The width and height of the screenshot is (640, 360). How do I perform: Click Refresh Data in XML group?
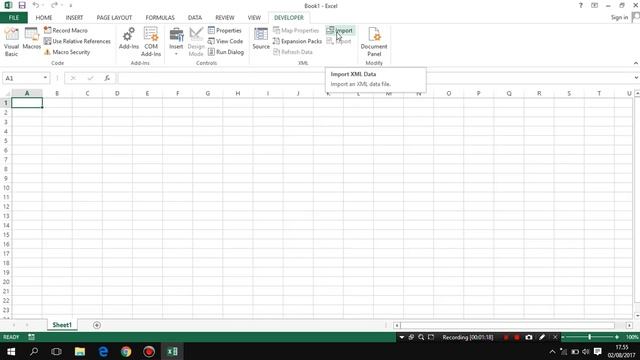(293, 52)
